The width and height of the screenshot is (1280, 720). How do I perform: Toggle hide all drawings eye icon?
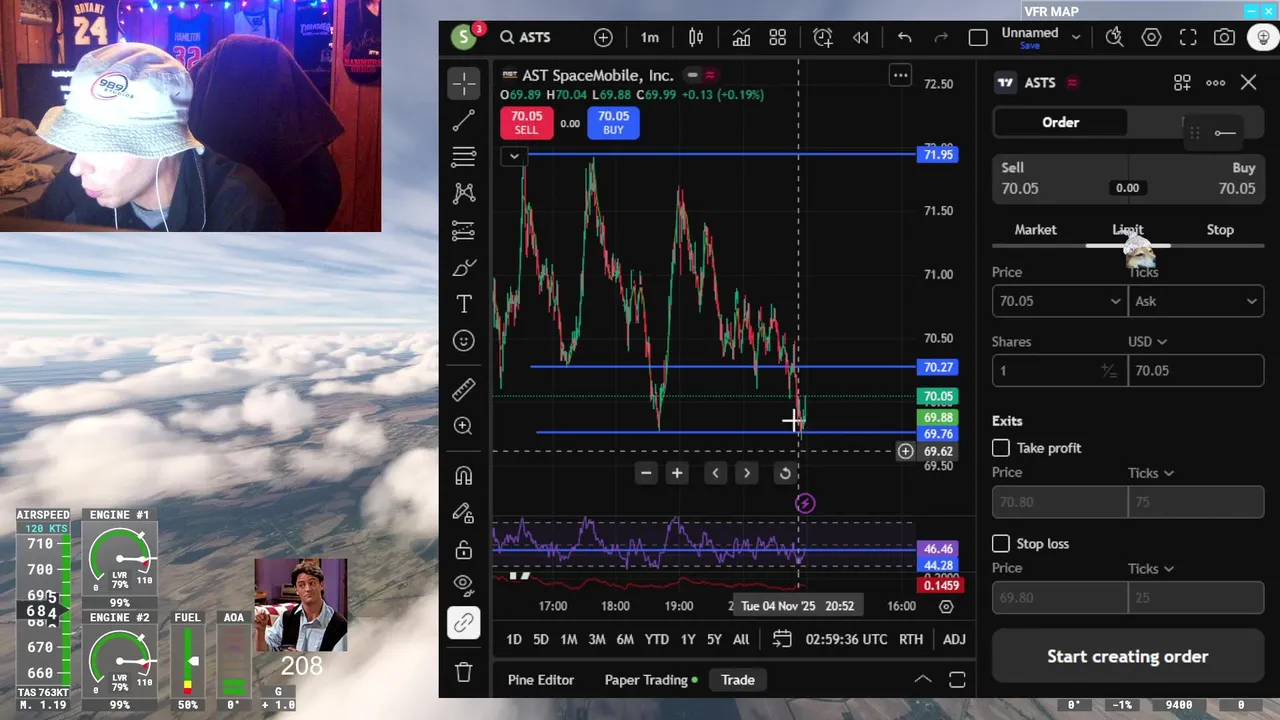(x=464, y=583)
